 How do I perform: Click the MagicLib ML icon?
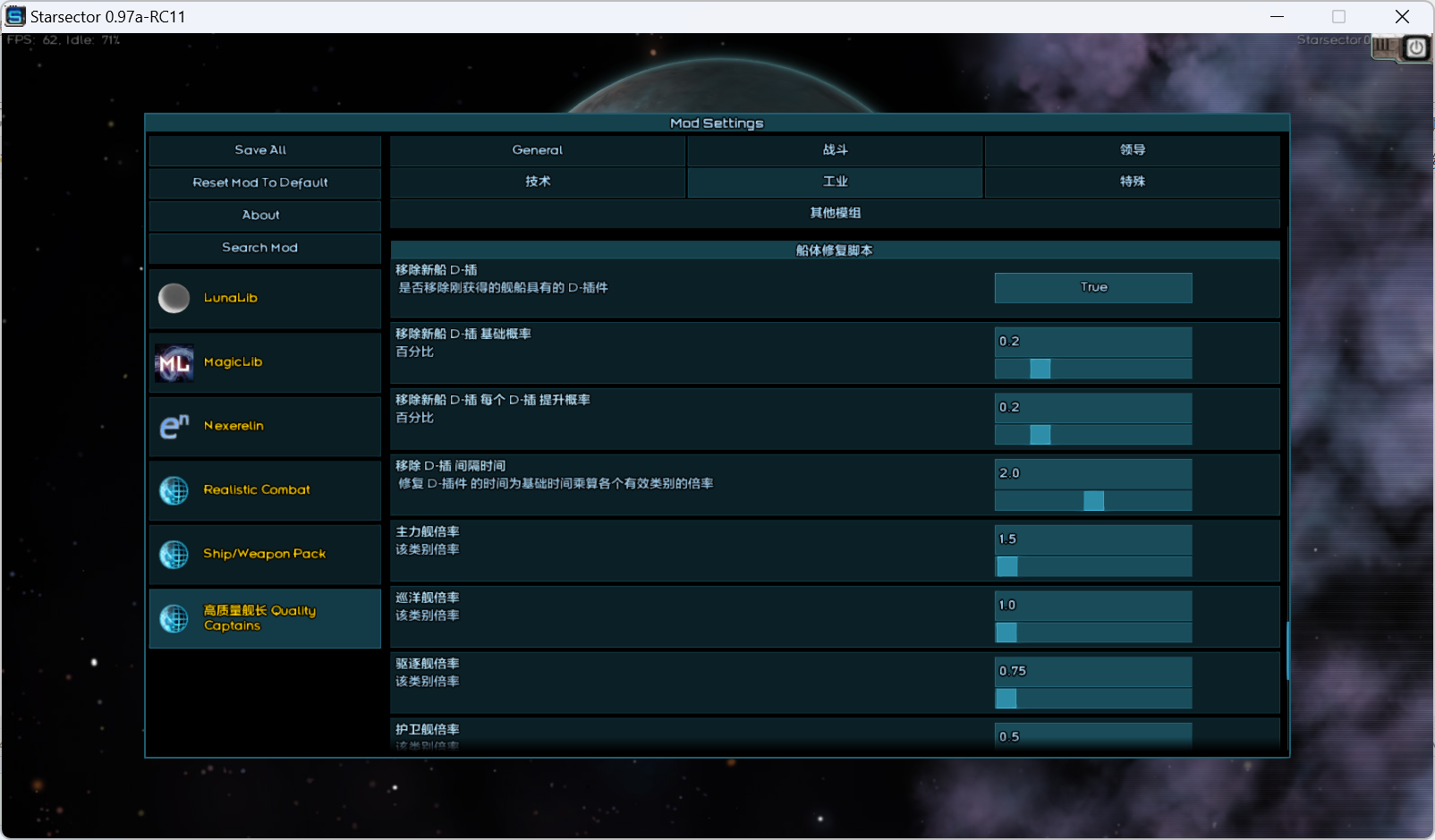tap(174, 362)
